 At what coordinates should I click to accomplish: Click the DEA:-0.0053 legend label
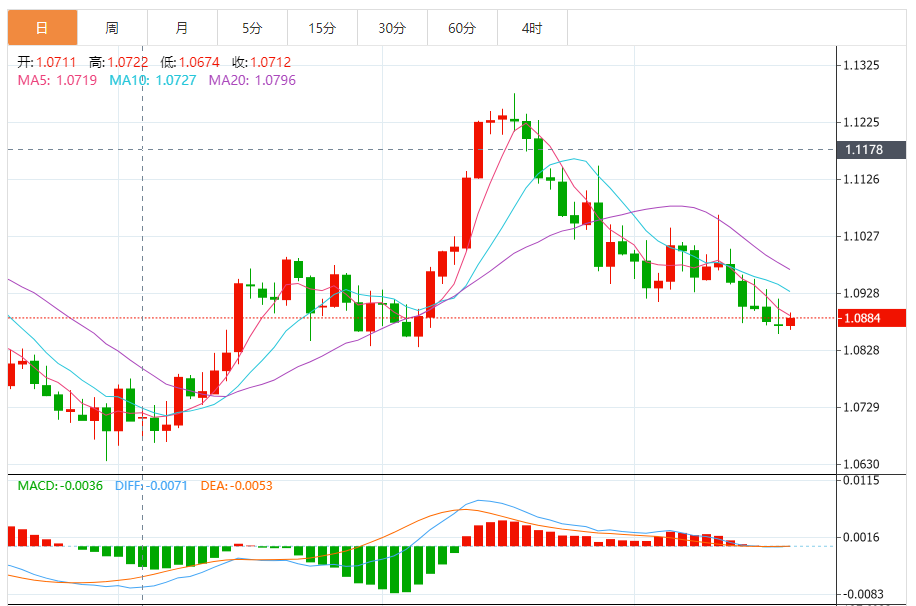(237, 486)
